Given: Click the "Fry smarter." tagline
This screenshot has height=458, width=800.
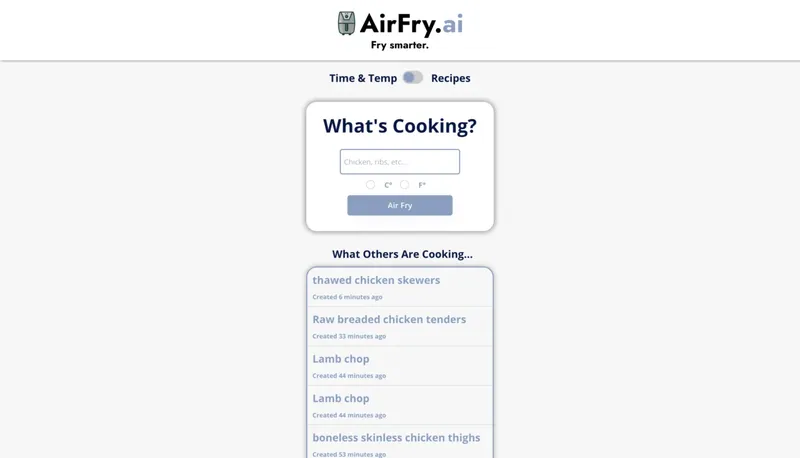Looking at the screenshot, I should [x=400, y=45].
